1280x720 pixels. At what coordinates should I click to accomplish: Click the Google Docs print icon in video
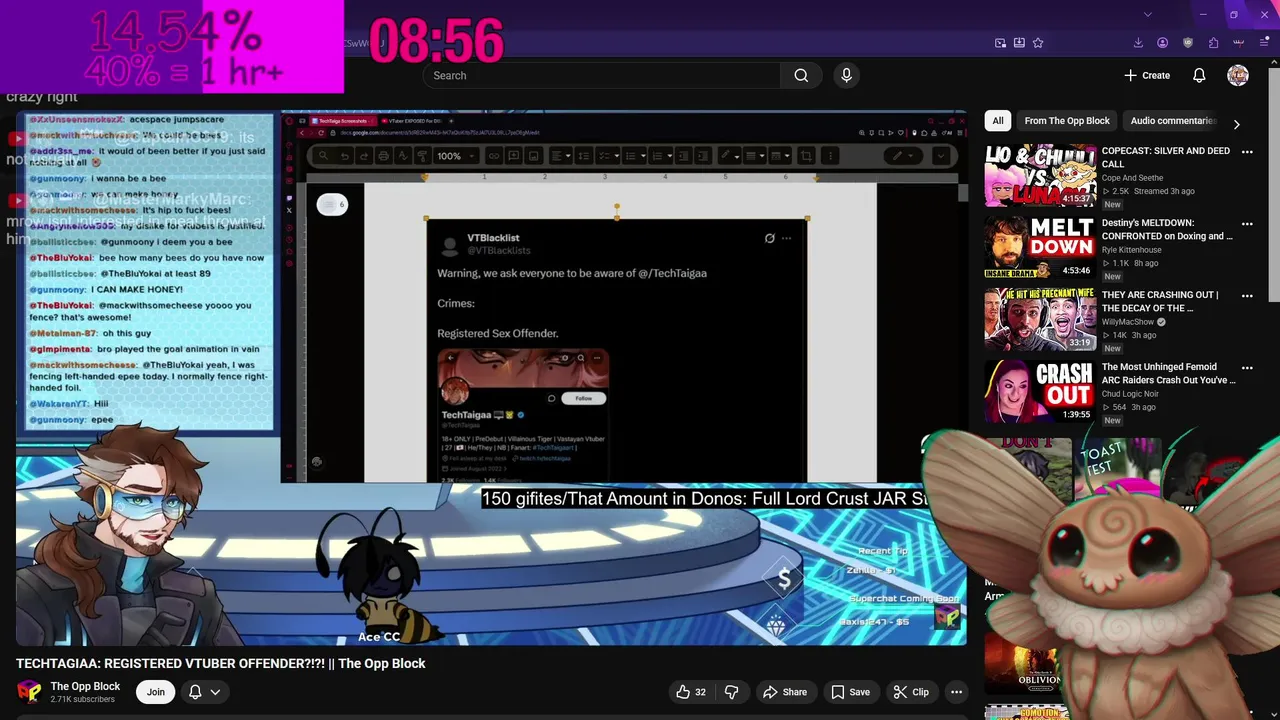tap(383, 156)
